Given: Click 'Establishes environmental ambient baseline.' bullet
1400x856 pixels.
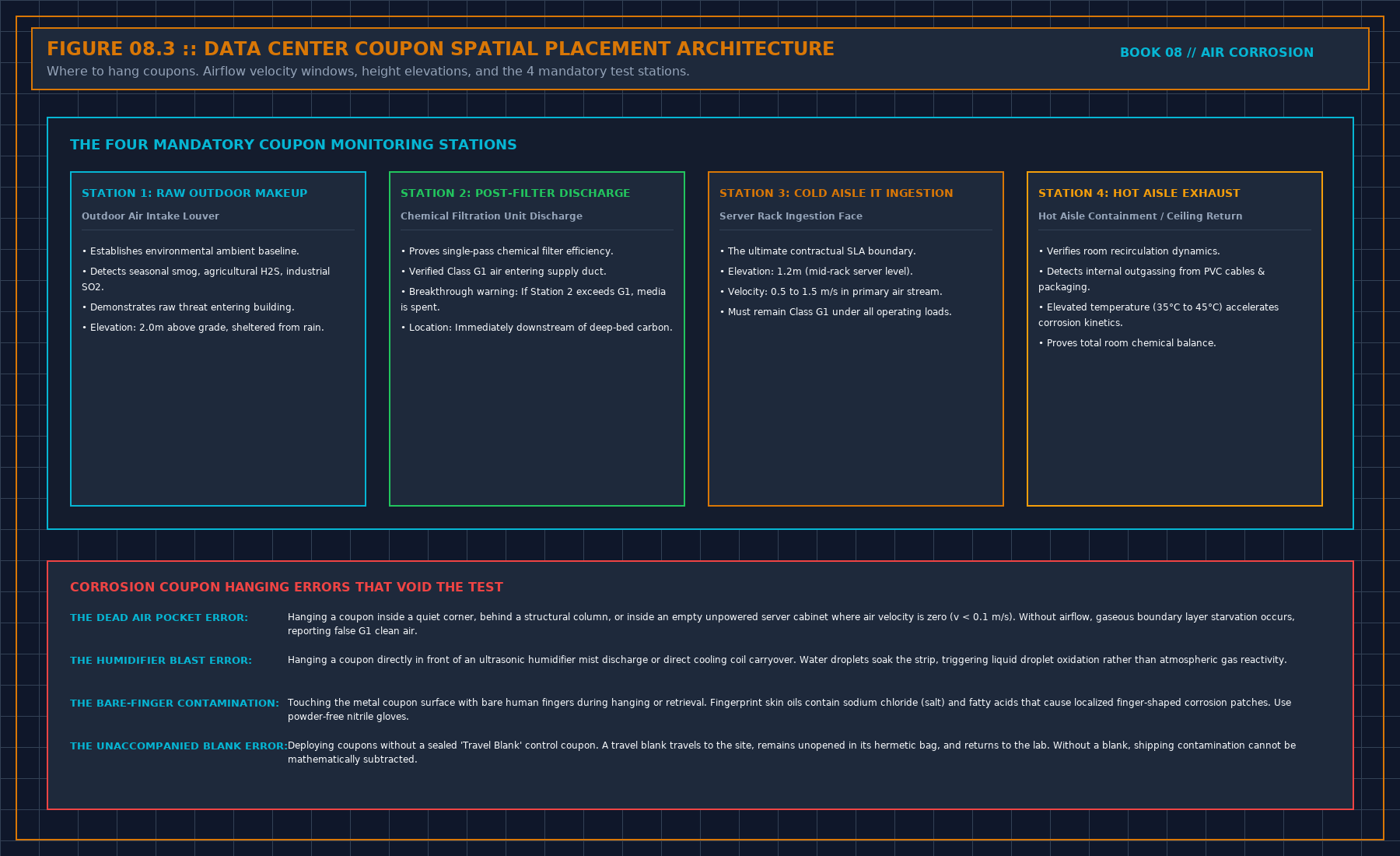Looking at the screenshot, I should pyautogui.click(x=191, y=251).
